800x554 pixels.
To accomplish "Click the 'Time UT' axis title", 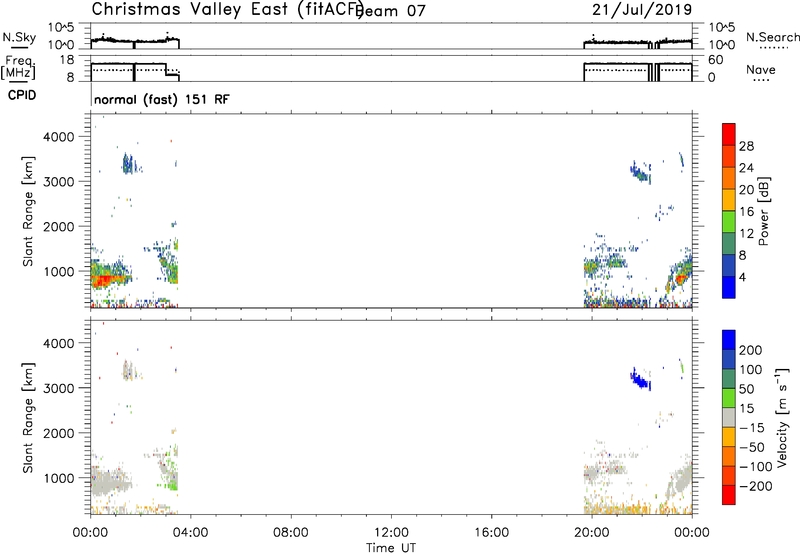I will click(x=391, y=547).
